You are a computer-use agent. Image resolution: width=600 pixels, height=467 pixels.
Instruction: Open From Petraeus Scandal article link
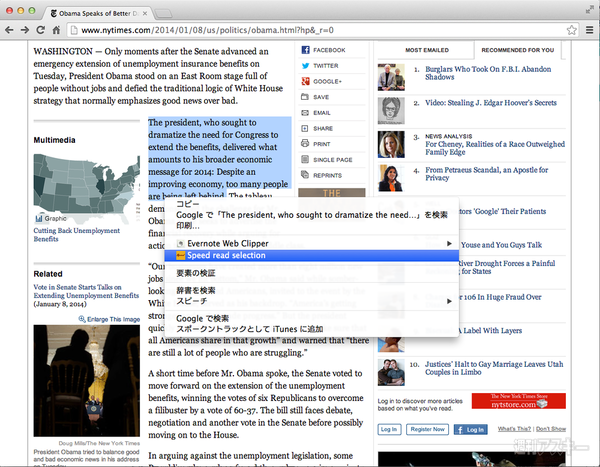[486, 173]
